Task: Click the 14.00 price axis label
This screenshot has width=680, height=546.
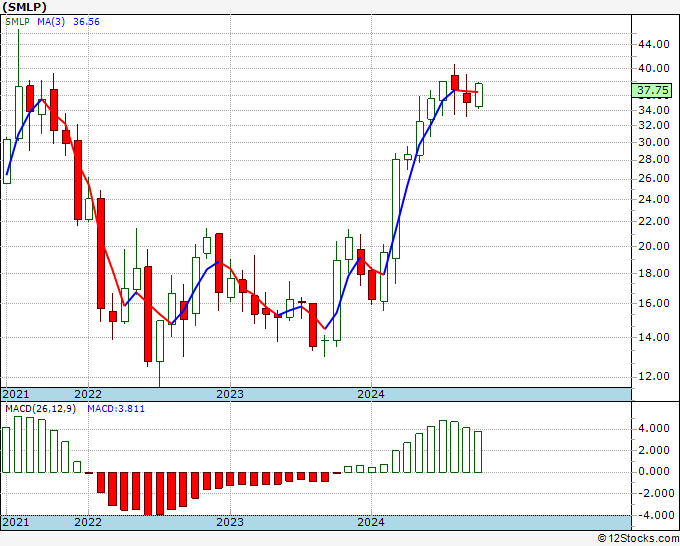Action: (654, 337)
